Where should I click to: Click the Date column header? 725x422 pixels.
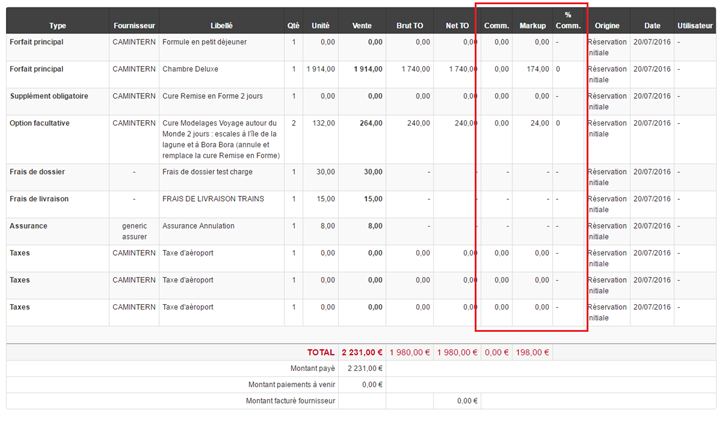(x=652, y=25)
